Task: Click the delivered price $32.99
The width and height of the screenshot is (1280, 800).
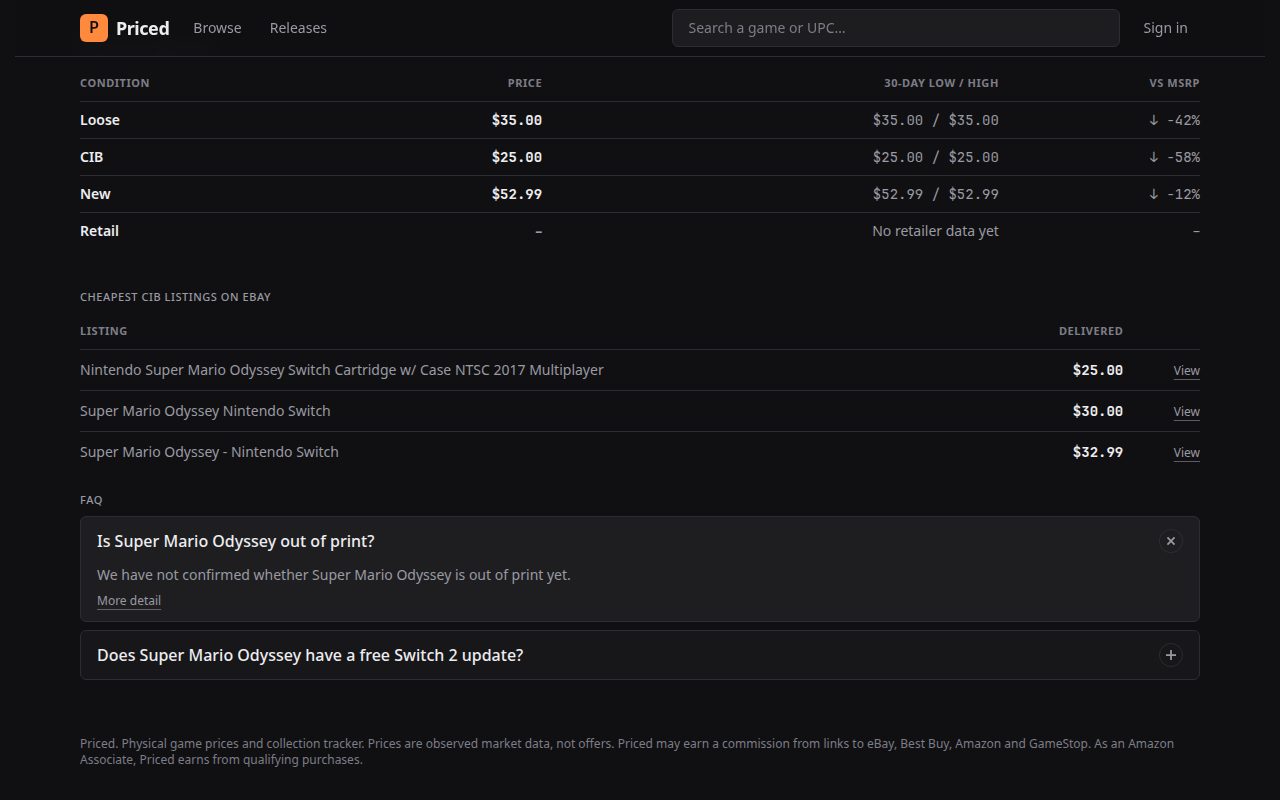Action: (1098, 452)
